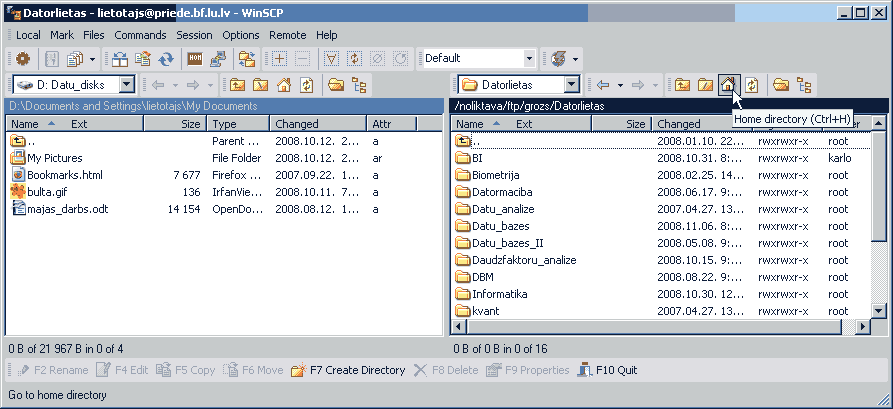Sort local panel by Attr column header
Viewport: 893px width, 409px height.
coord(392,124)
